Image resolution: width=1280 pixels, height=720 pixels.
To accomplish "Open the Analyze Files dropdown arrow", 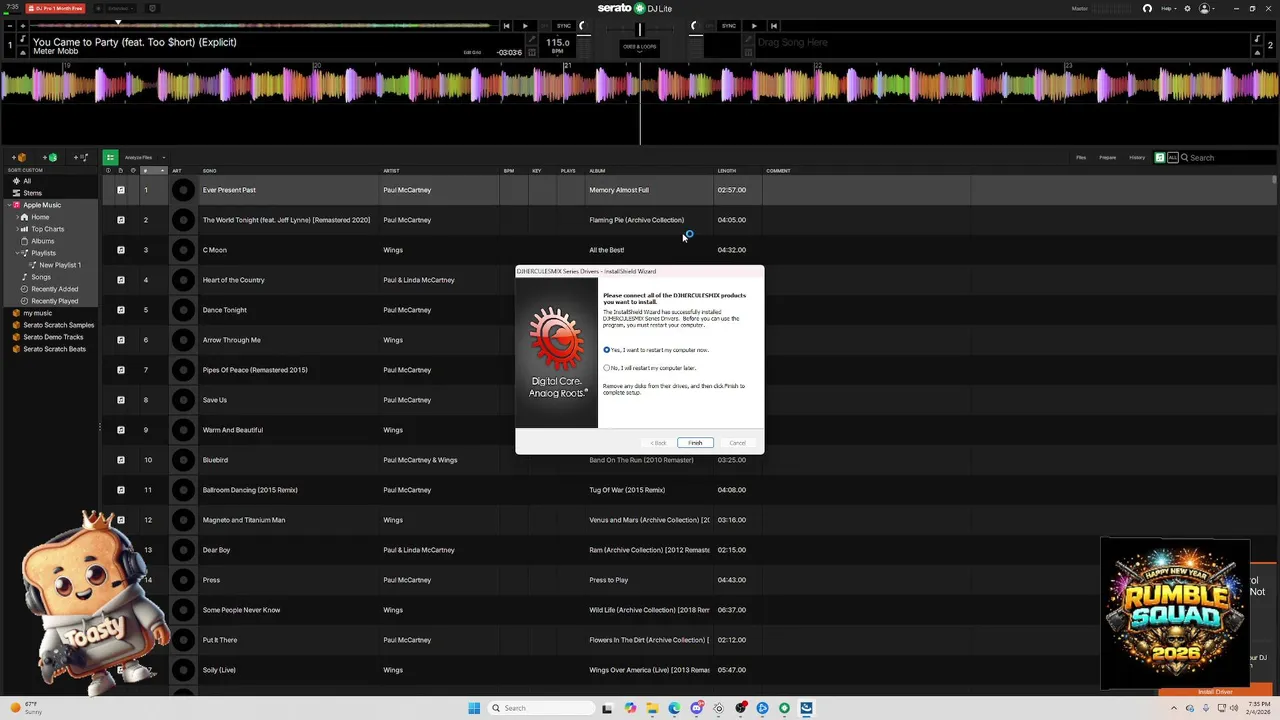I will [163, 157].
